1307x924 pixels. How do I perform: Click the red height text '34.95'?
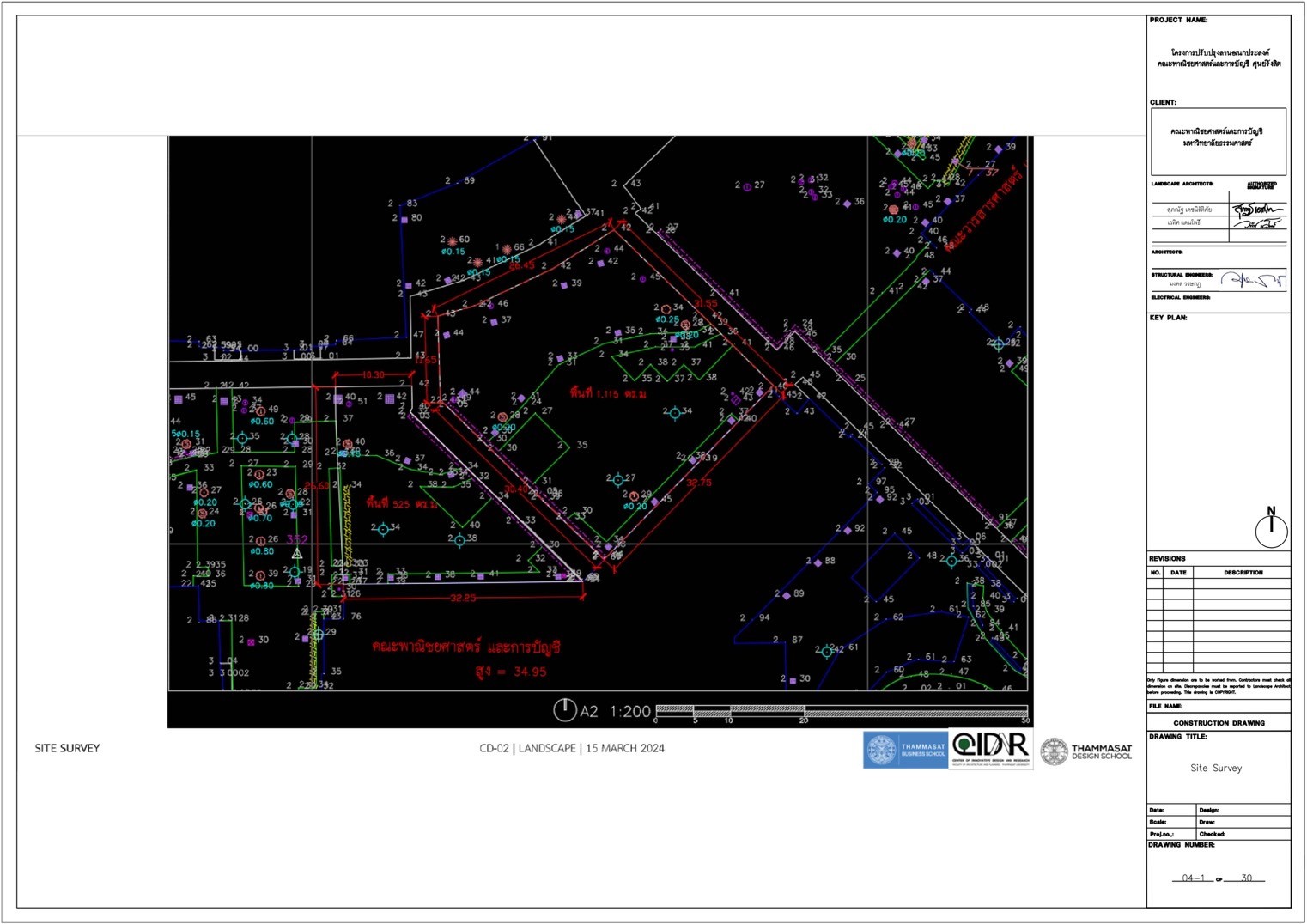(x=530, y=672)
